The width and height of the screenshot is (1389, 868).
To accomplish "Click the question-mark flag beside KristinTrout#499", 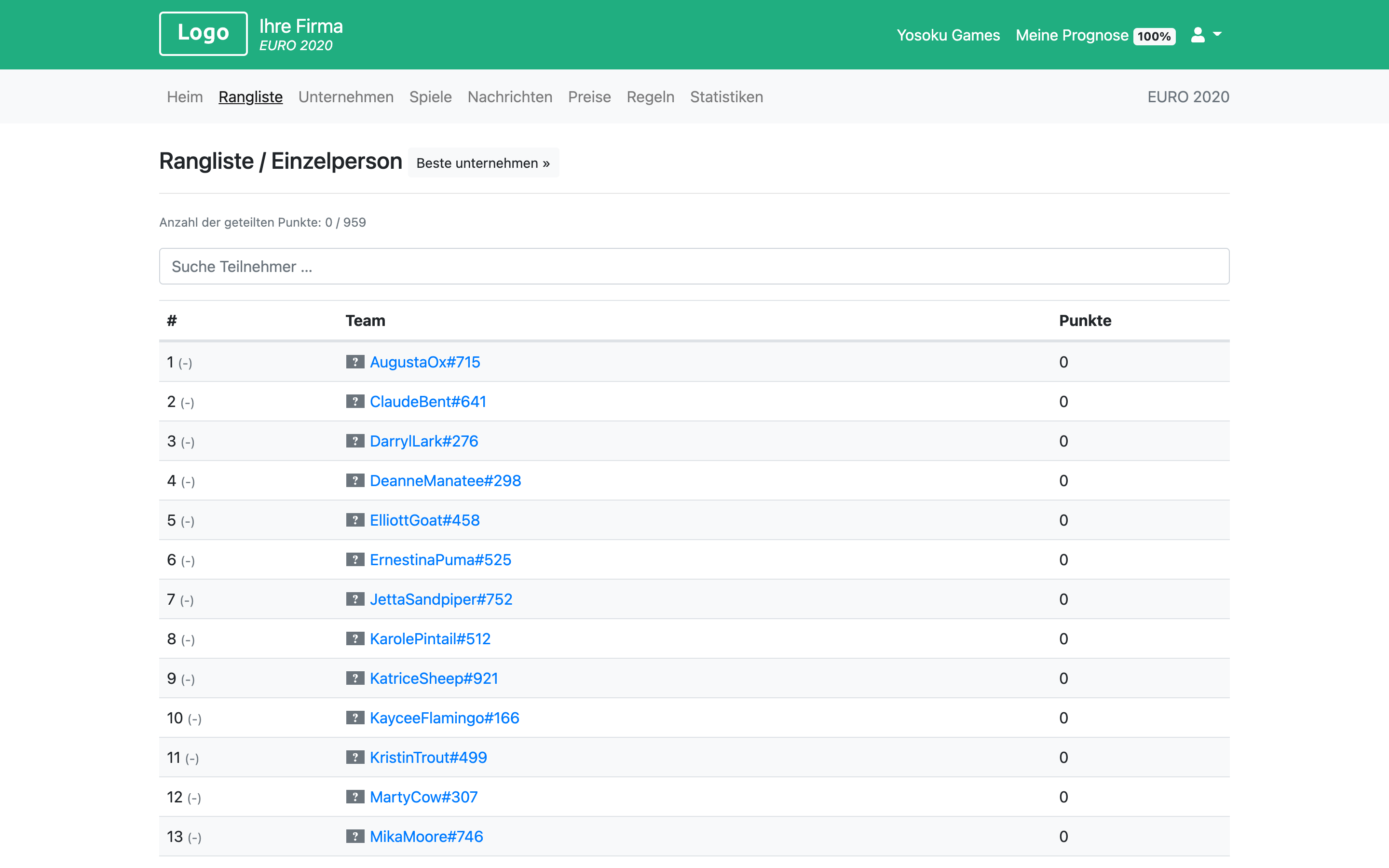I will (x=355, y=758).
